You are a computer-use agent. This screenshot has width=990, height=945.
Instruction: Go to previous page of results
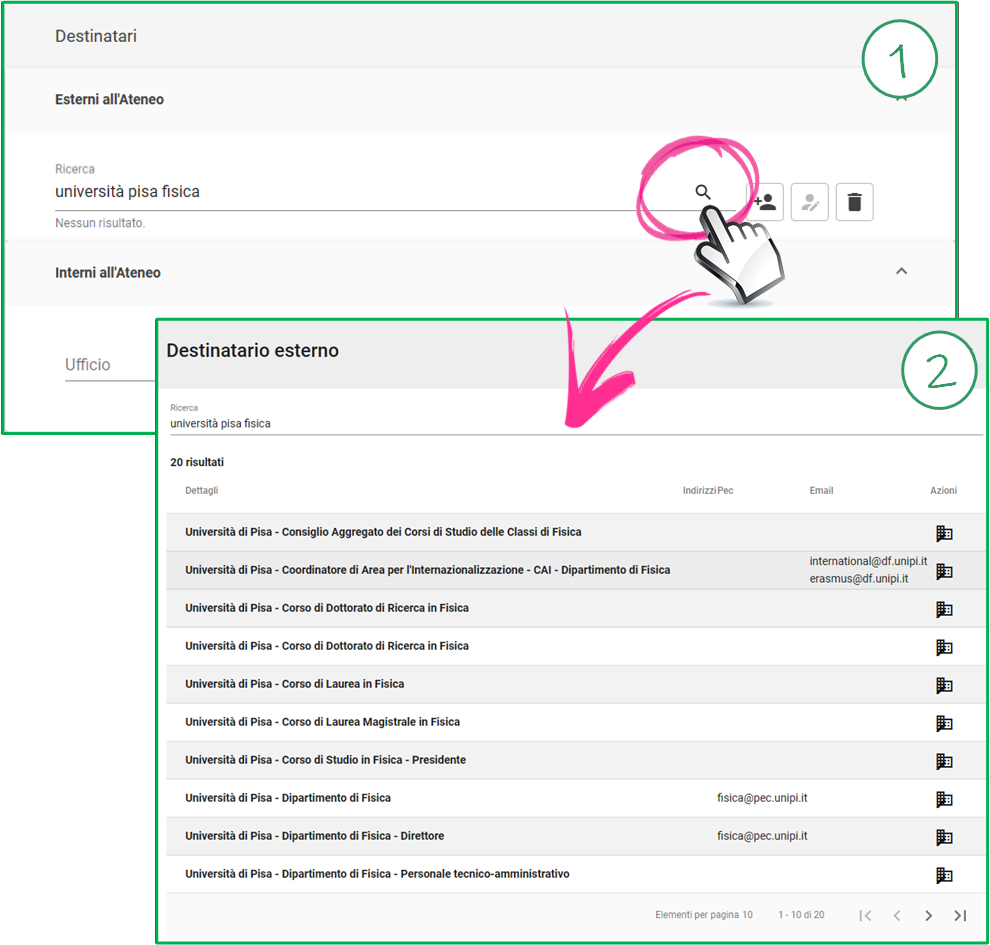897,915
